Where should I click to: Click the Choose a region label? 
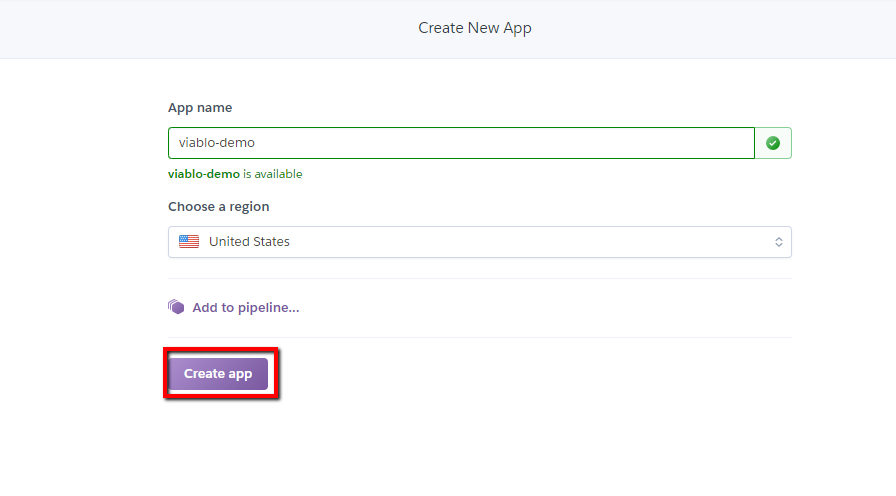(218, 206)
